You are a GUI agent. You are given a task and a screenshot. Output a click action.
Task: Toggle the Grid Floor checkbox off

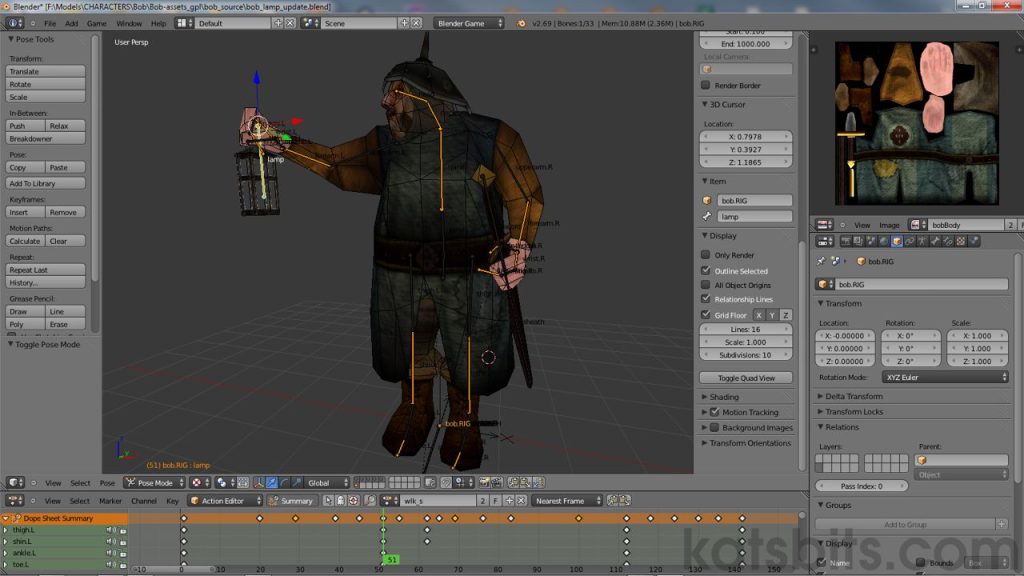pyautogui.click(x=705, y=314)
